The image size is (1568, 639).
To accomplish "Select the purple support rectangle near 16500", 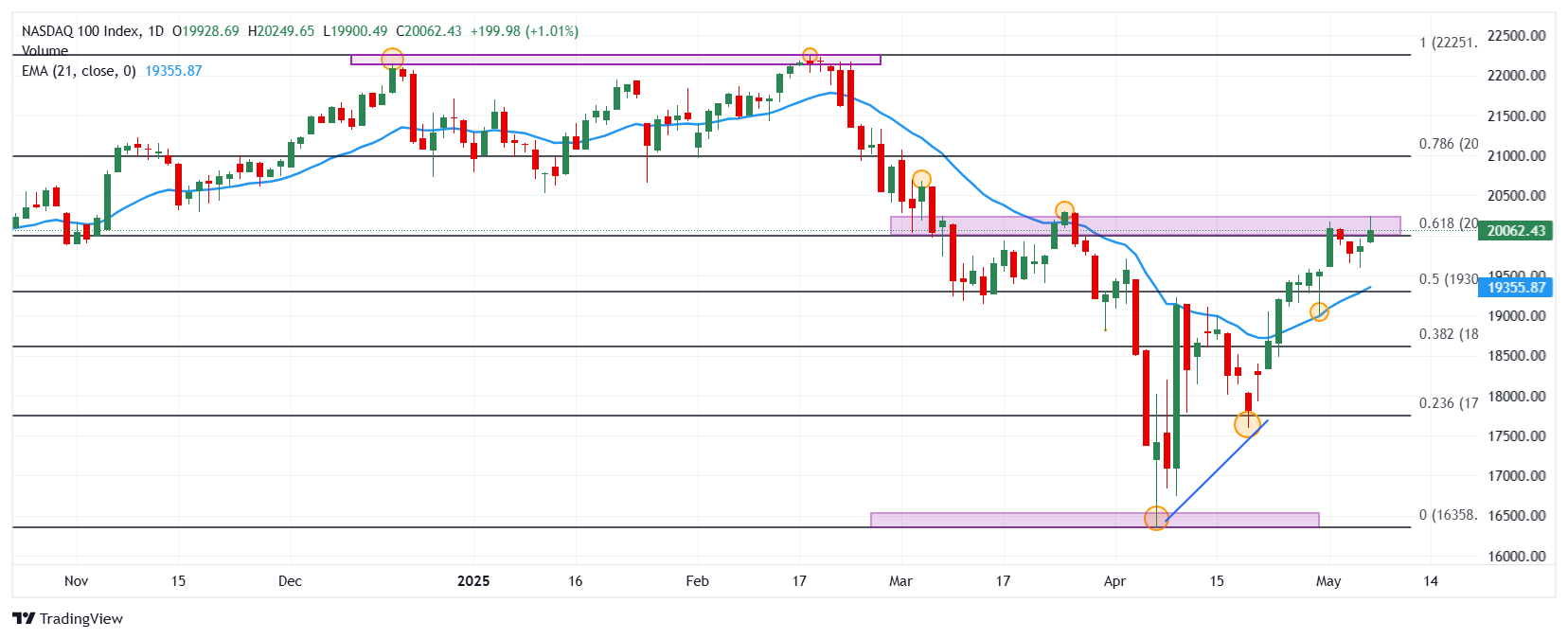I will pos(1095,520).
